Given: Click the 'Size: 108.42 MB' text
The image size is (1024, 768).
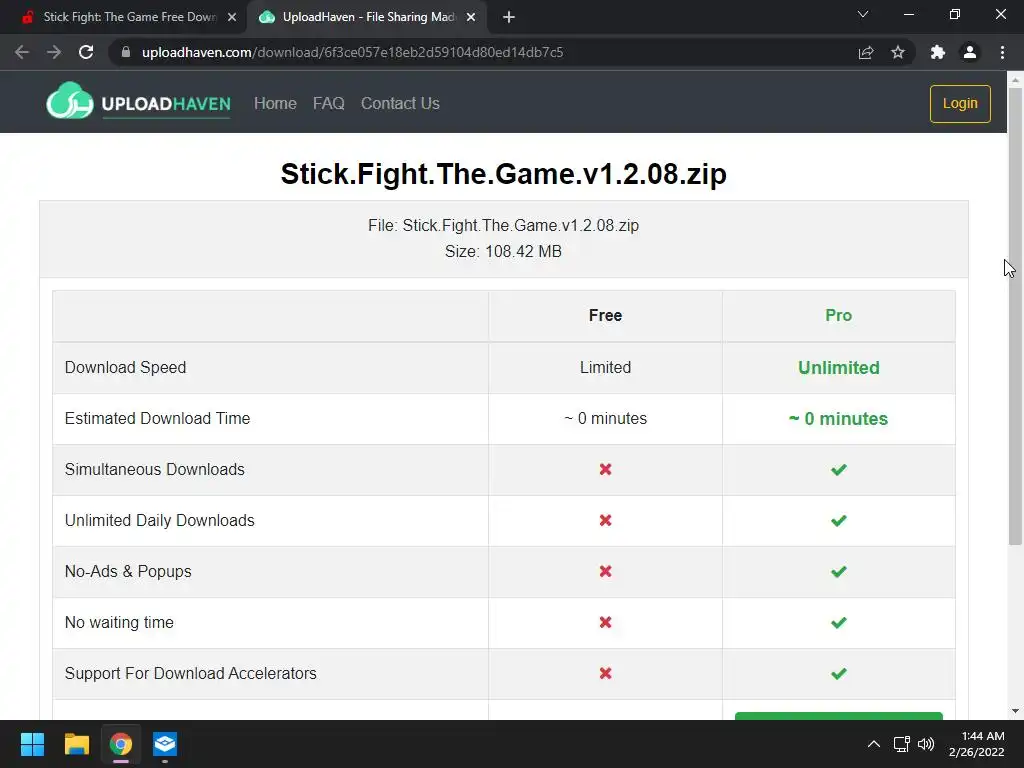Looking at the screenshot, I should point(504,251).
